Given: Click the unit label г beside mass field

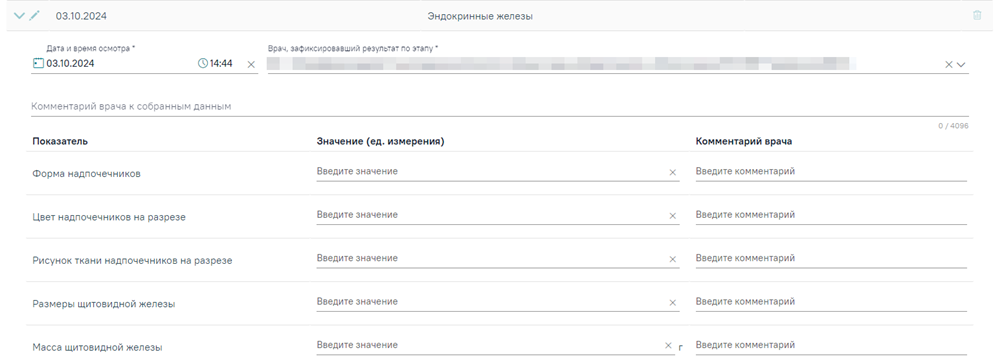Looking at the screenshot, I should tap(681, 348).
